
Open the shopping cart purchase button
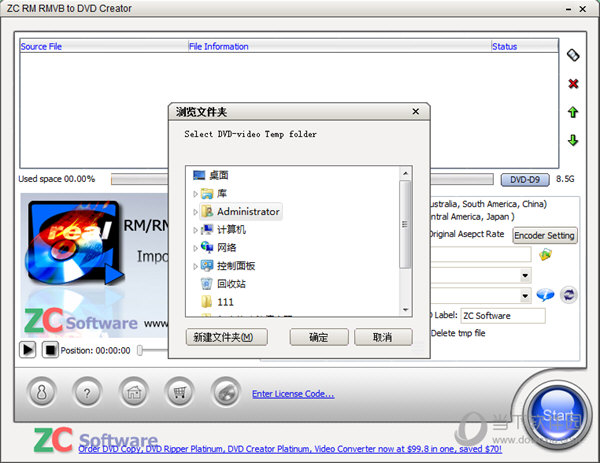tap(179, 392)
